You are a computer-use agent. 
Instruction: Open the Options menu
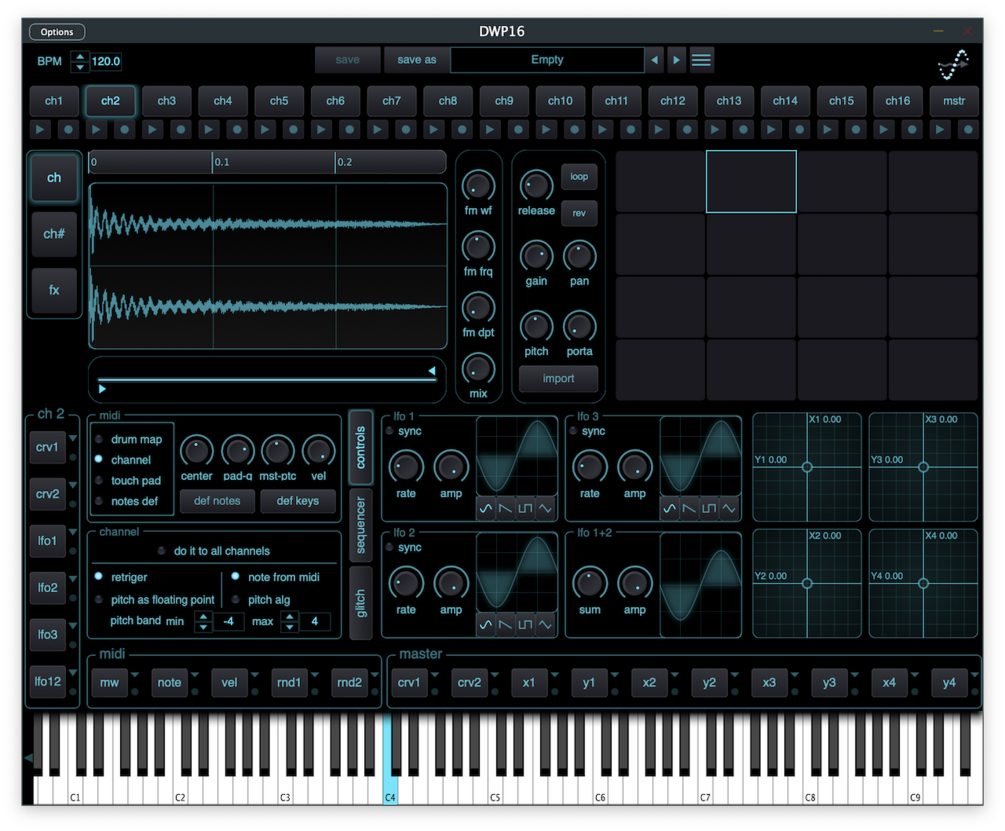tap(57, 31)
